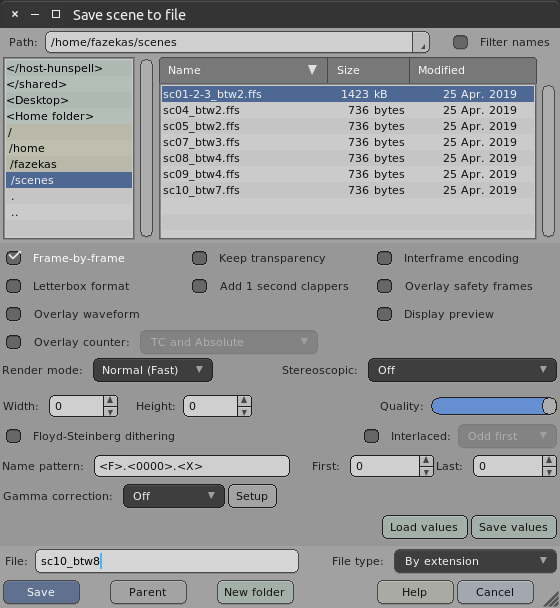Open the File type dropdown

[475, 561]
